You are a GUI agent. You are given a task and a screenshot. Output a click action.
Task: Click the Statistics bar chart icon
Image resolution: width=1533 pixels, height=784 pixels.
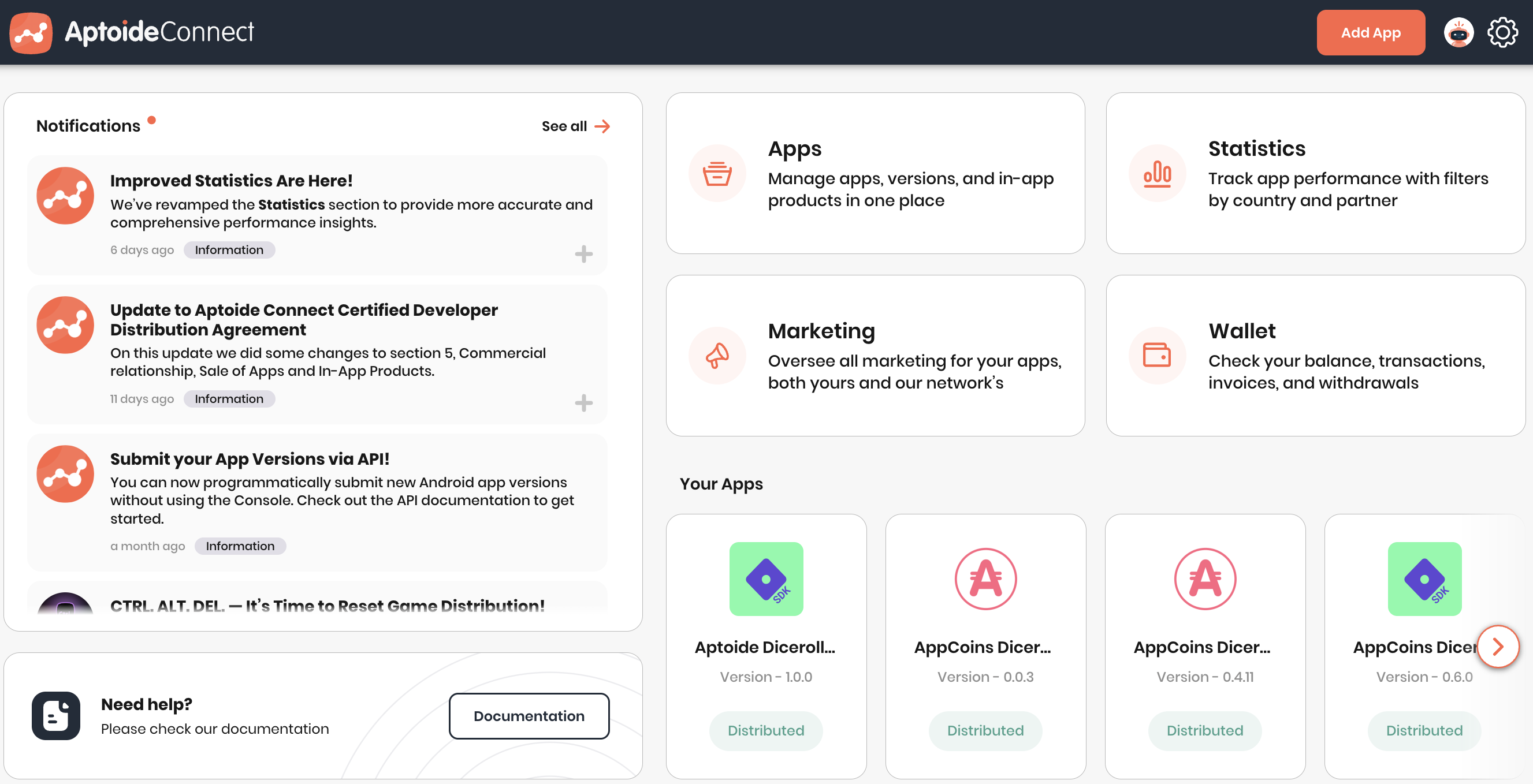(1157, 174)
